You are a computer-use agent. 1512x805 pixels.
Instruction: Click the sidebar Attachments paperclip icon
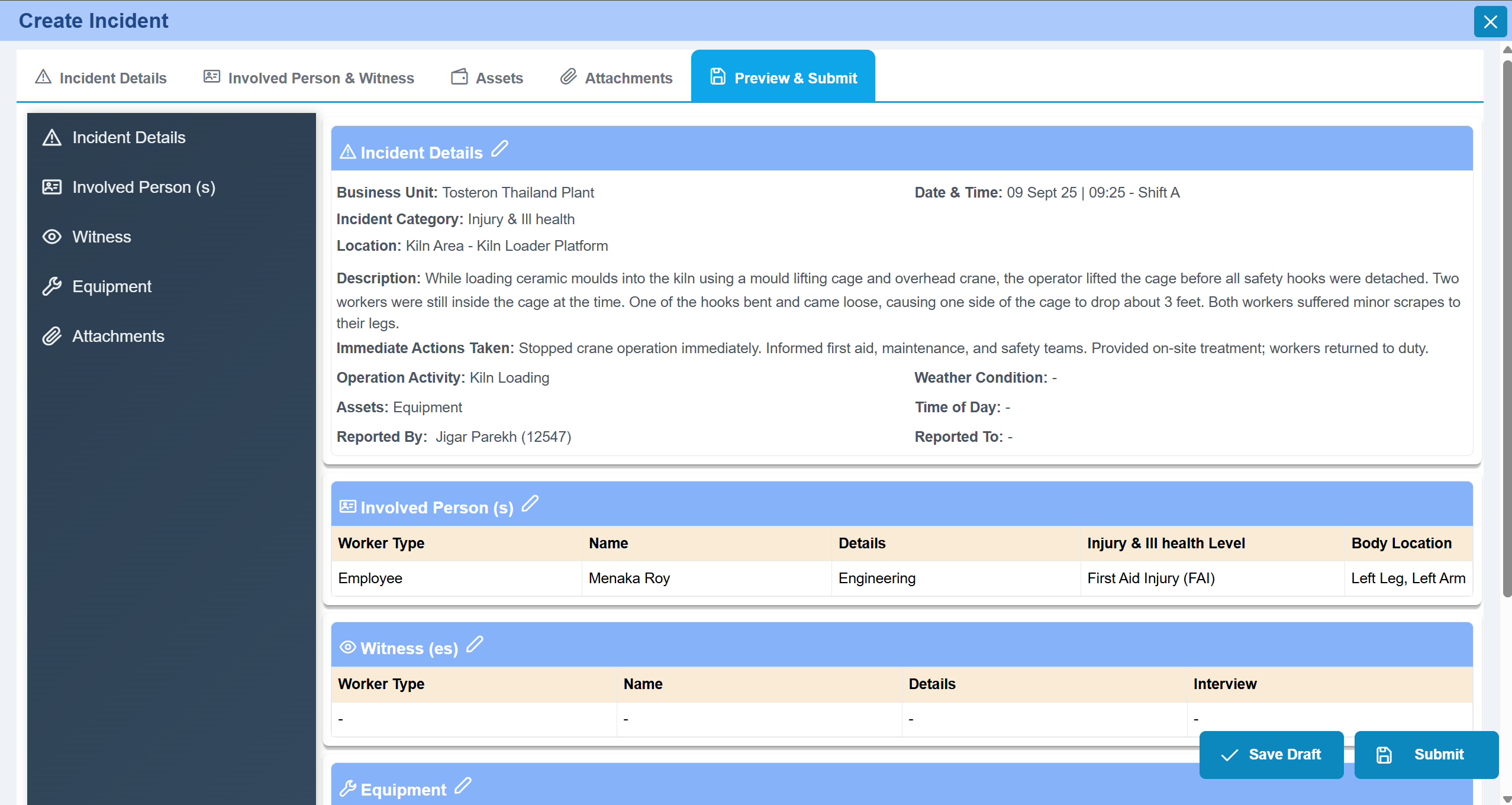click(52, 336)
